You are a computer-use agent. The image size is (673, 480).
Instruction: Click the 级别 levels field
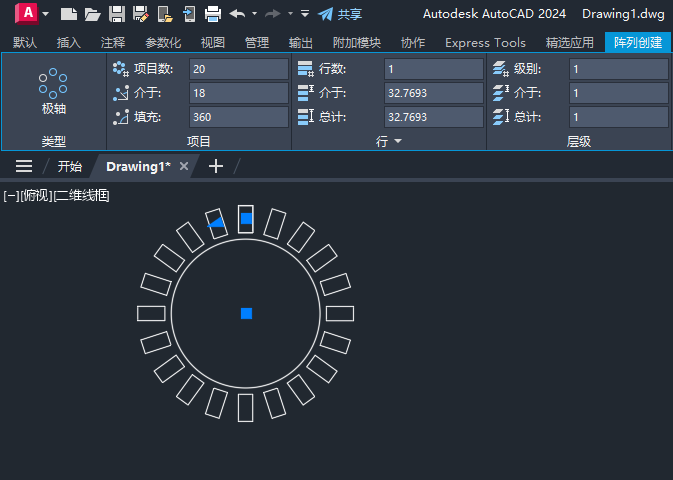tap(618, 69)
